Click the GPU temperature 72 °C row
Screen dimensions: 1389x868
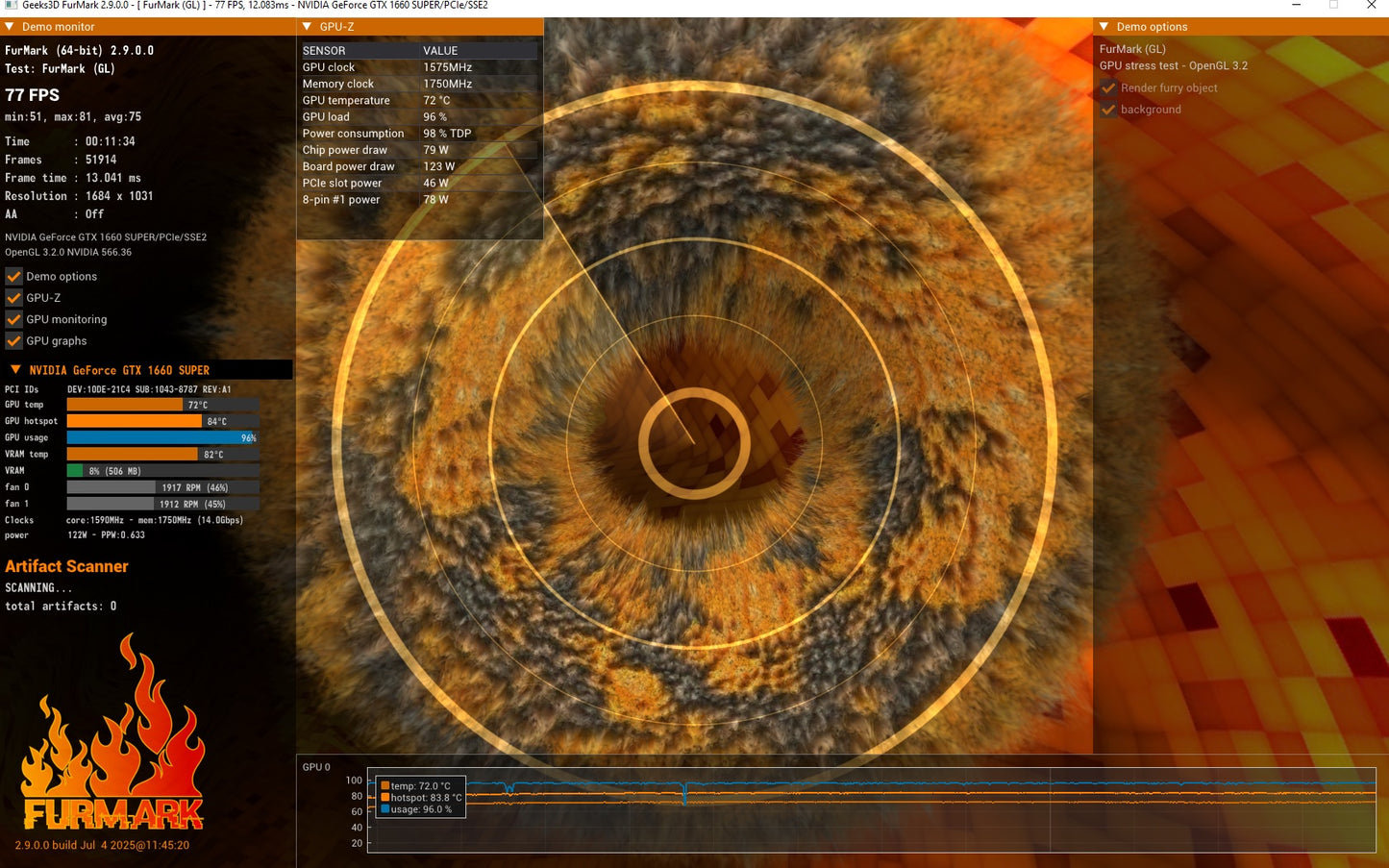pyautogui.click(x=419, y=100)
